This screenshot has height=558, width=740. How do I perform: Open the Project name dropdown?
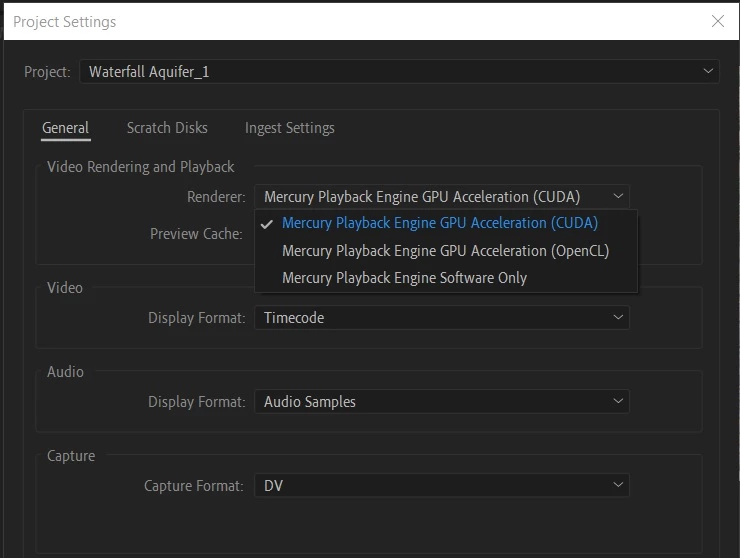tap(399, 72)
